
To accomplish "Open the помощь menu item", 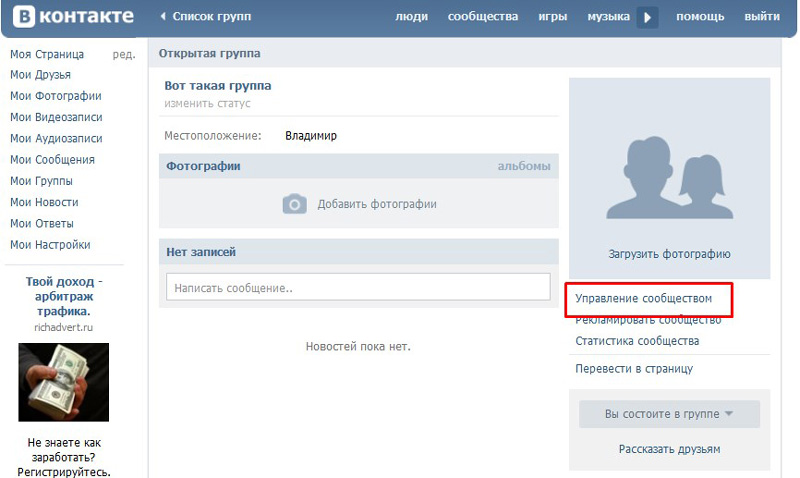I will pyautogui.click(x=700, y=16).
